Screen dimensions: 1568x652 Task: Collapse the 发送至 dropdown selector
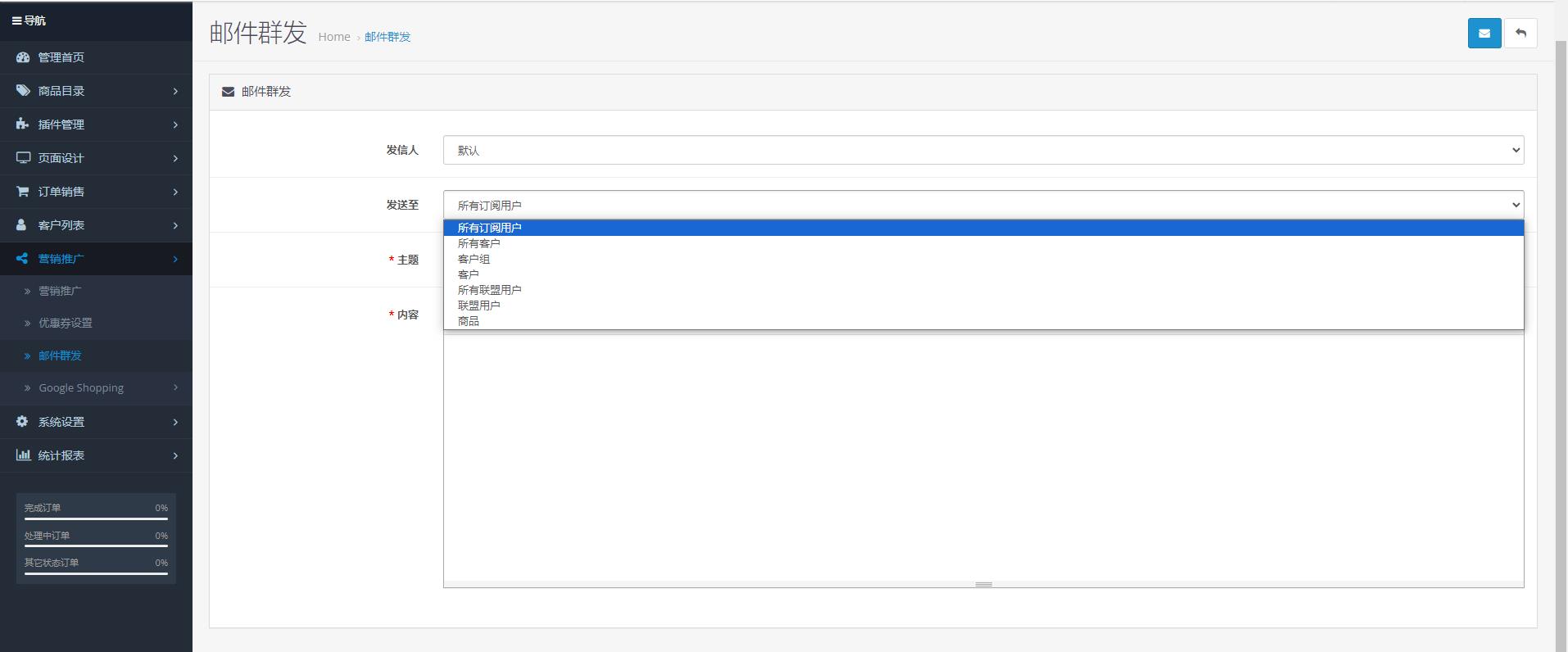click(983, 205)
